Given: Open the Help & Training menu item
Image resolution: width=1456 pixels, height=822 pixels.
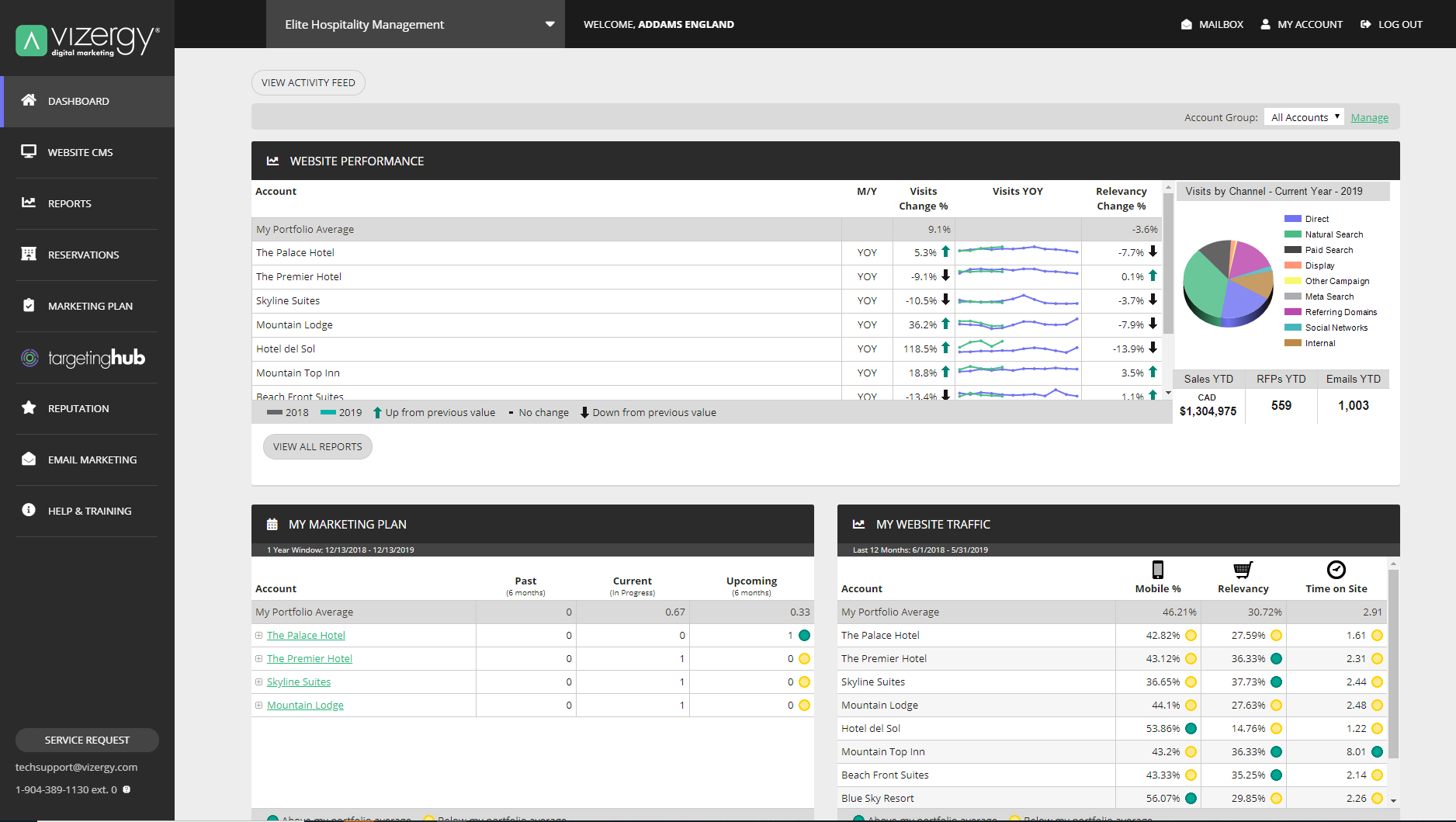Looking at the screenshot, I should click(87, 511).
